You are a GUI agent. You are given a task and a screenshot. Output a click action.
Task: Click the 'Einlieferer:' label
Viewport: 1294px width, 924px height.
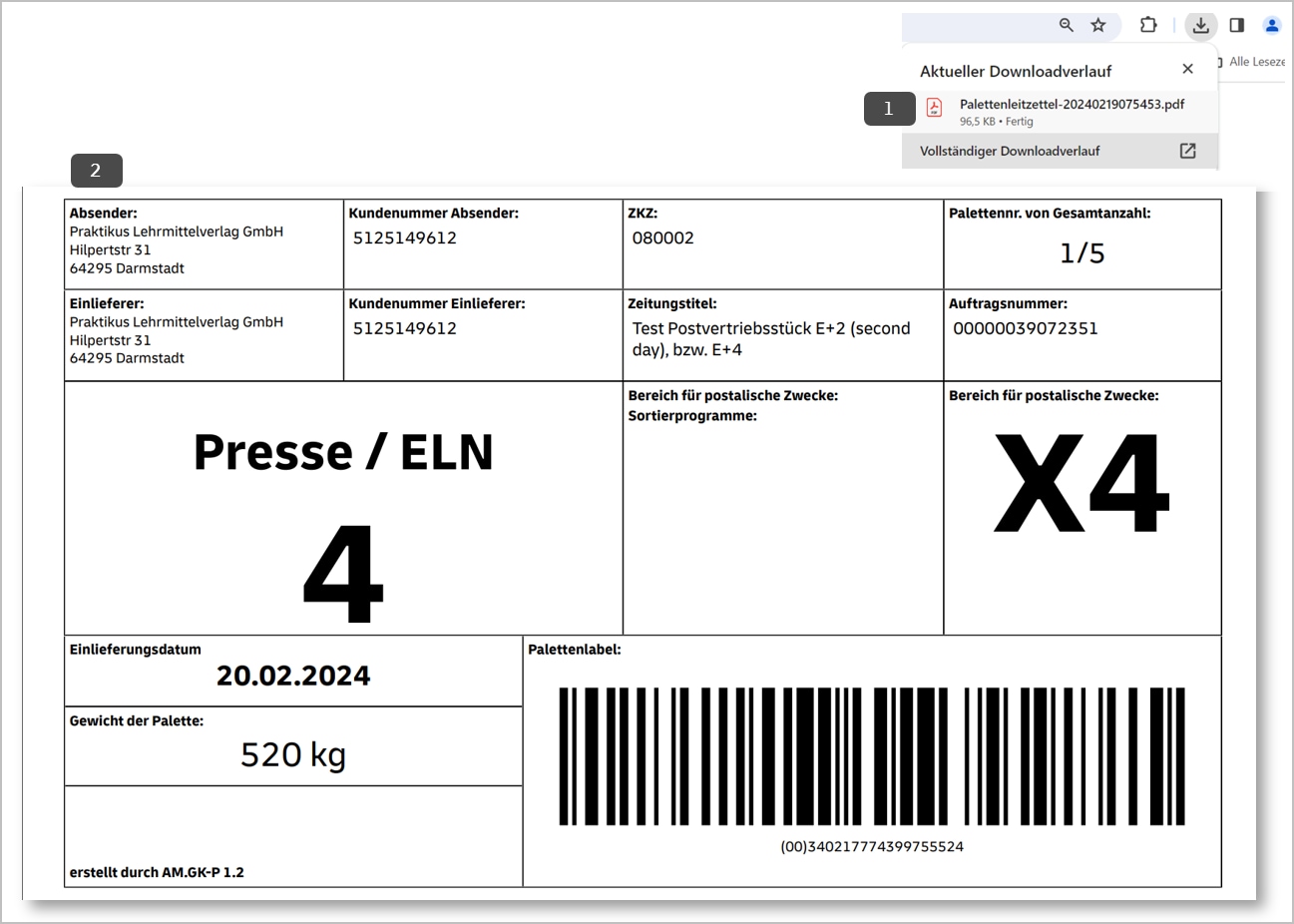107,303
